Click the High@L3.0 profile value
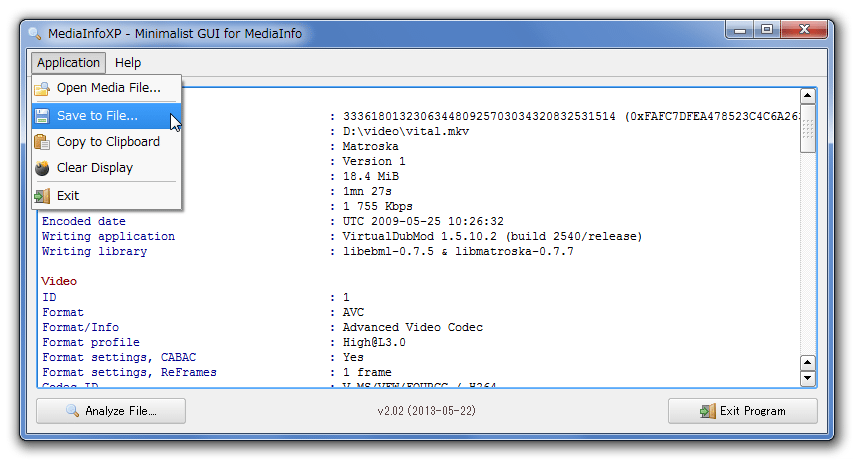This screenshot has width=857, height=463. [374, 342]
